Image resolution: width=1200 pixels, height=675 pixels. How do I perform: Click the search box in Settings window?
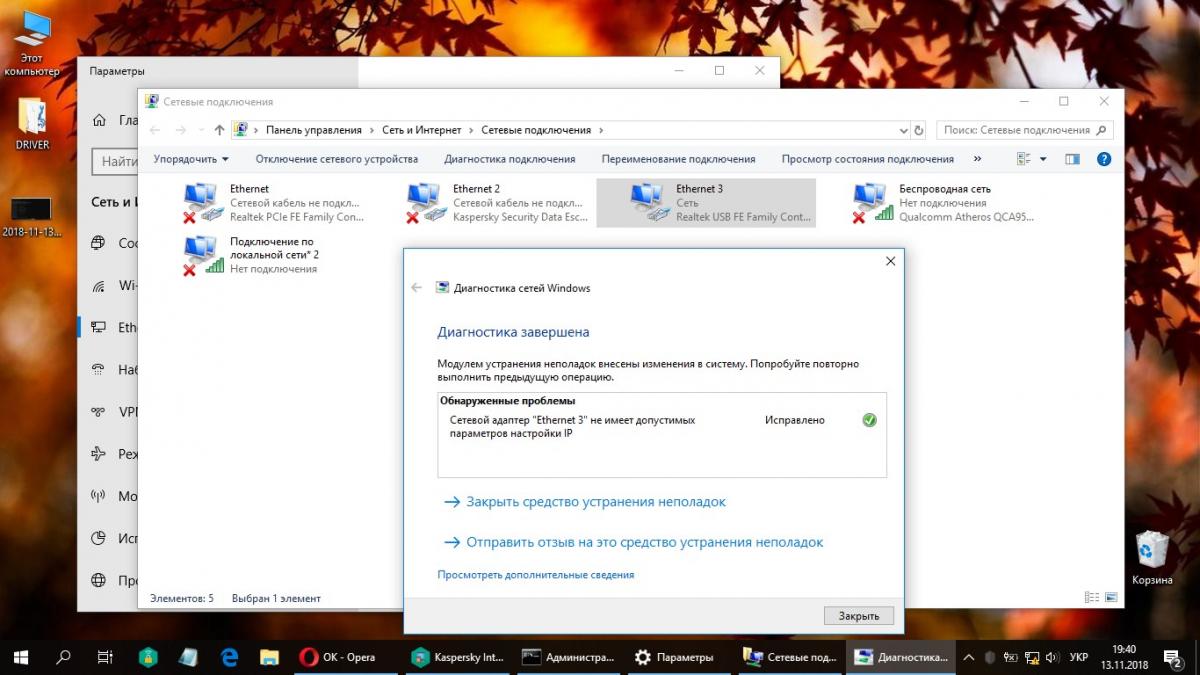coord(114,160)
